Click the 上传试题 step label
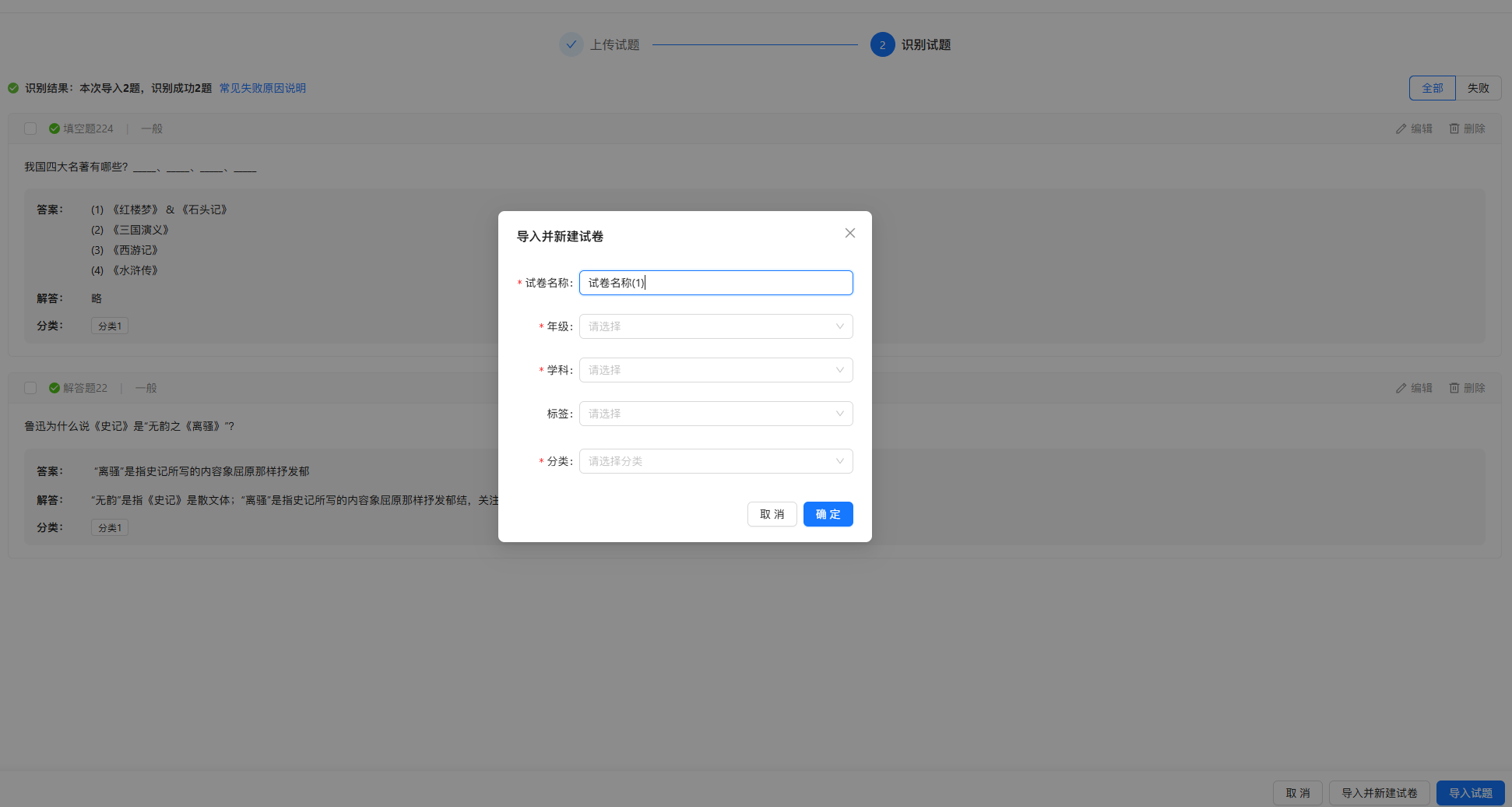Screen dimensions: 1512x807 [614, 44]
